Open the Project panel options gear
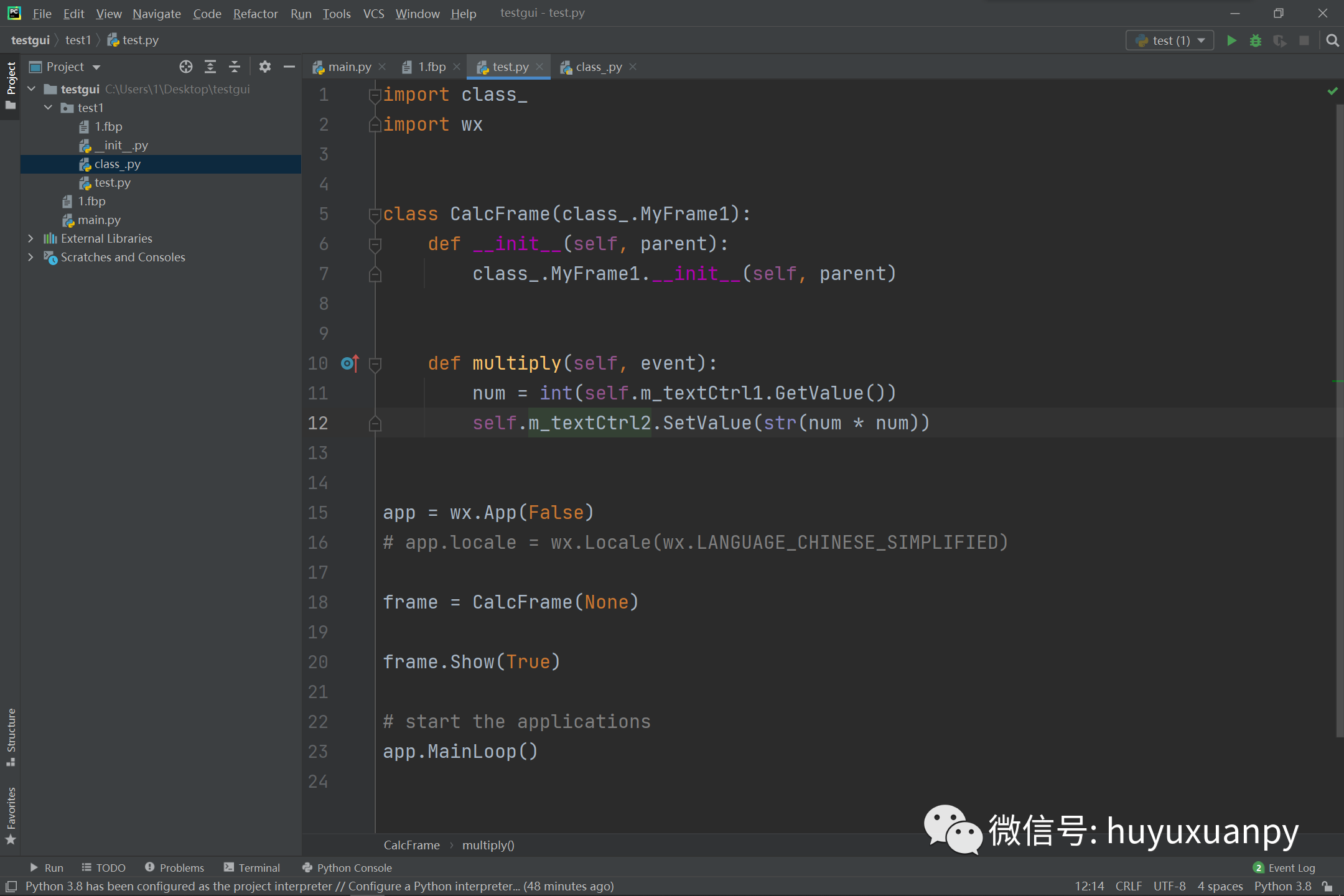Image resolution: width=1344 pixels, height=896 pixels. (x=266, y=67)
